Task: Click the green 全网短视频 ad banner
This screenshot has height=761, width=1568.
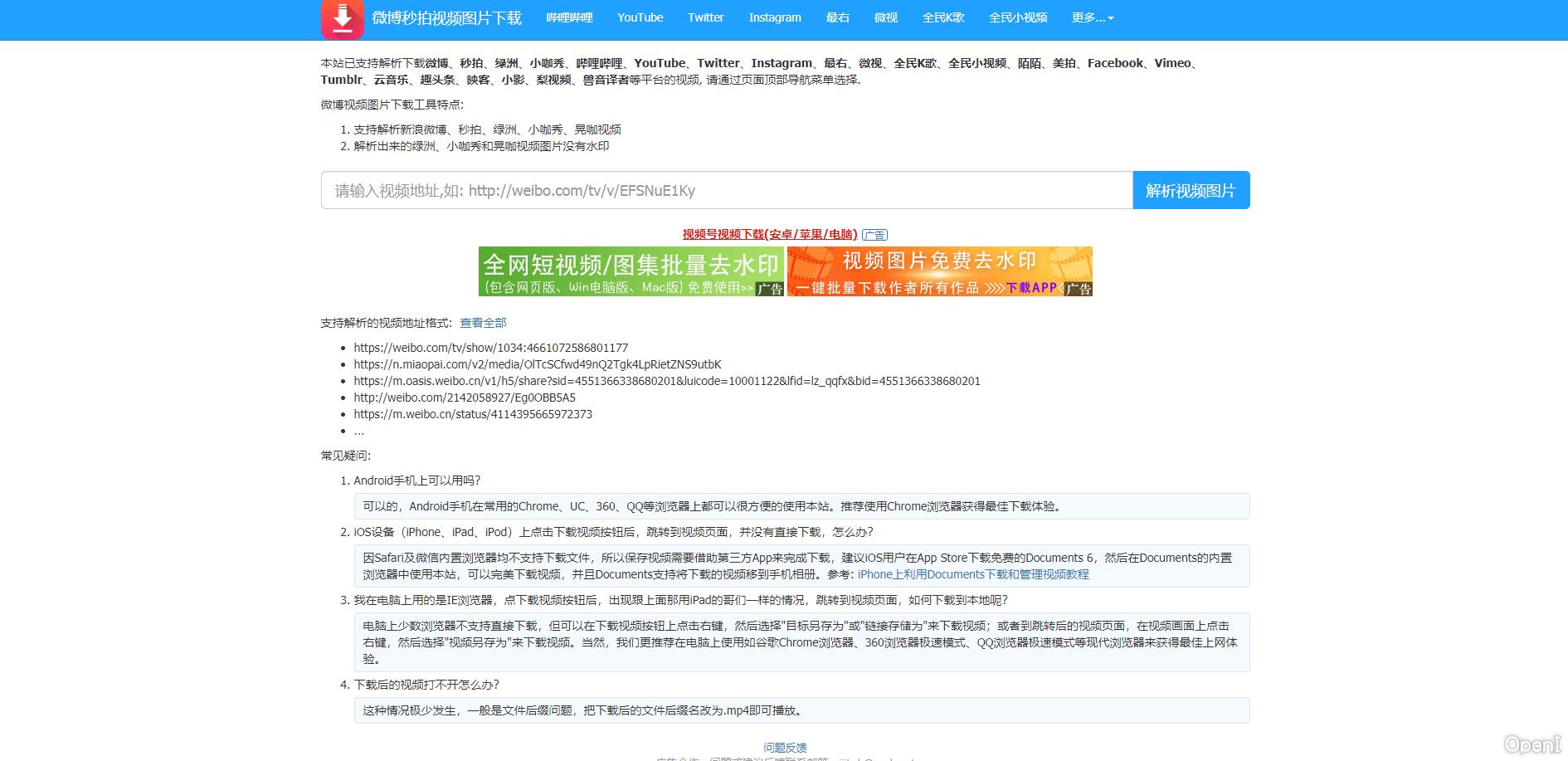Action: click(631, 271)
